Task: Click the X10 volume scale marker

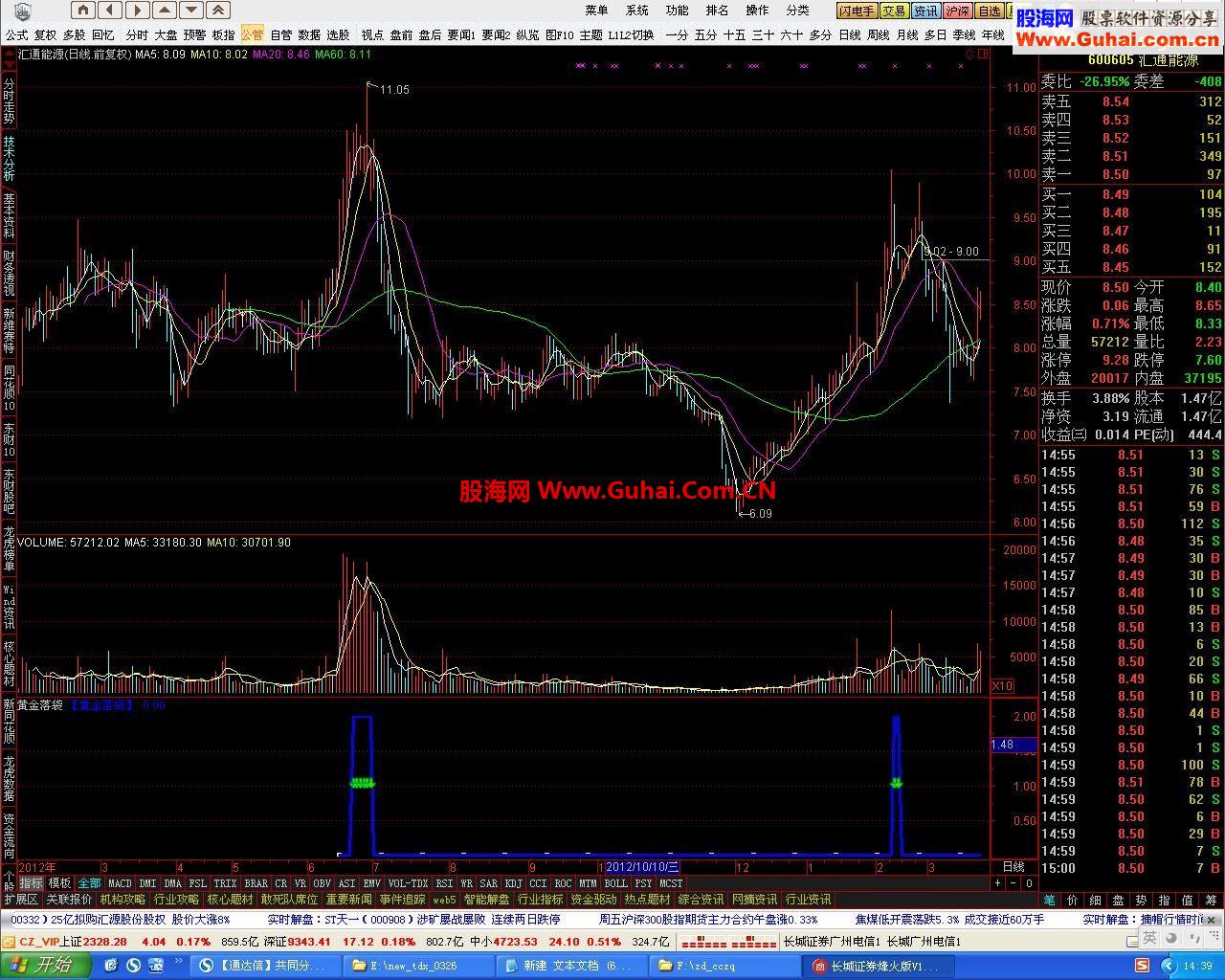Action: 1002,685
